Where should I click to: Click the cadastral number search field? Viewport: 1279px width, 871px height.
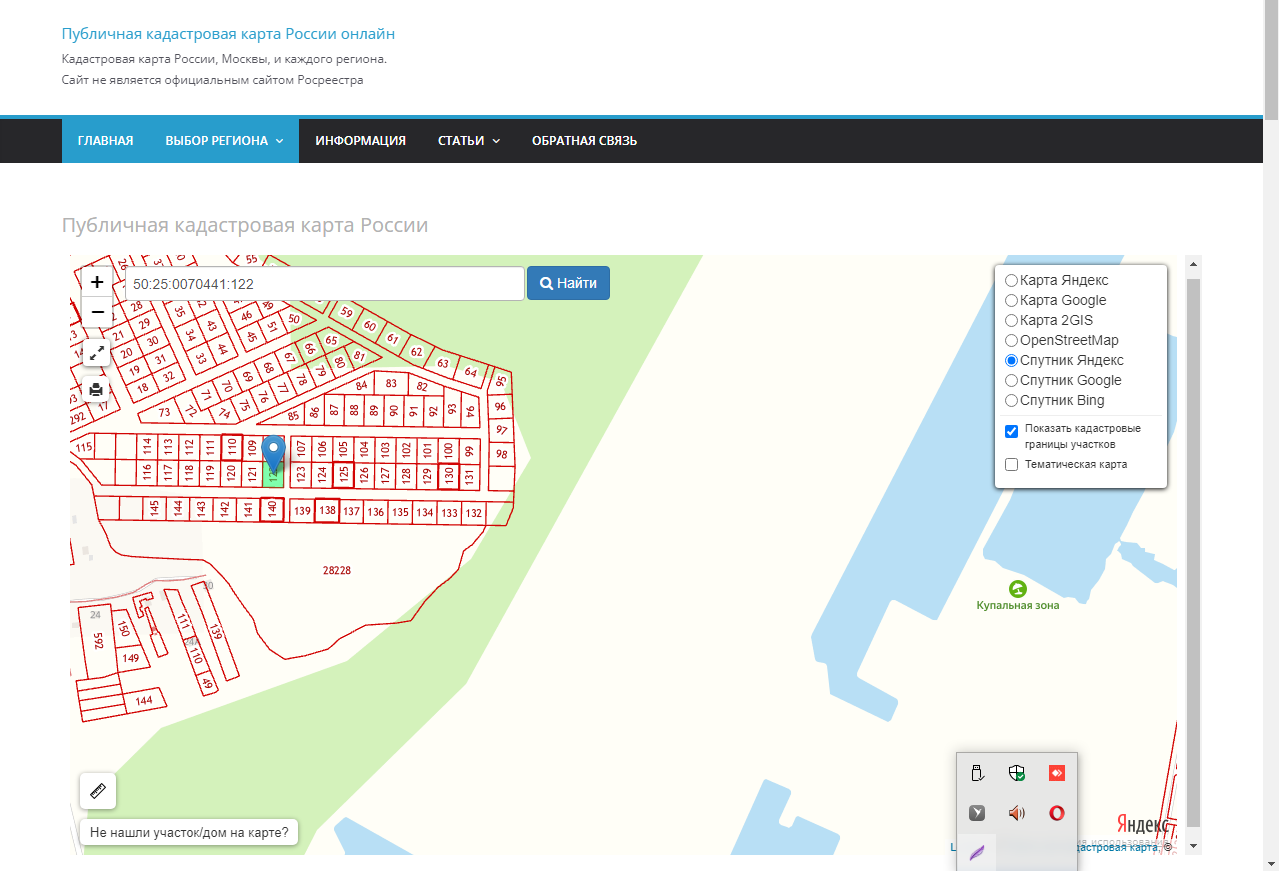click(x=323, y=284)
